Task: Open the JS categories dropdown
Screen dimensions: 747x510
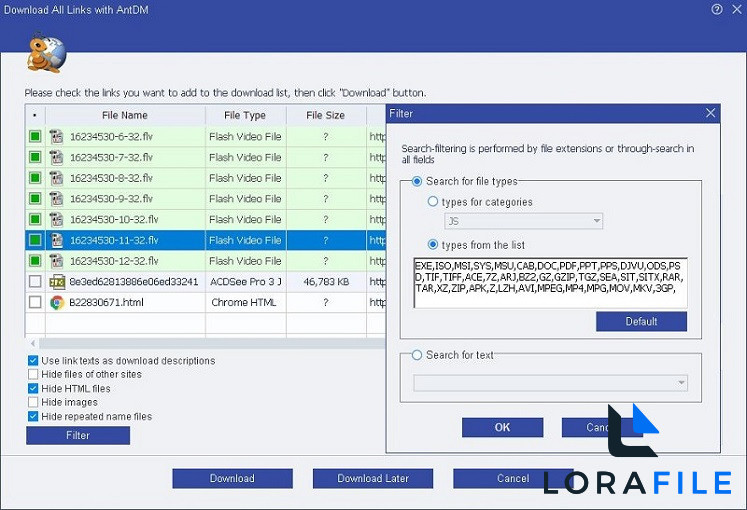Action: (524, 221)
